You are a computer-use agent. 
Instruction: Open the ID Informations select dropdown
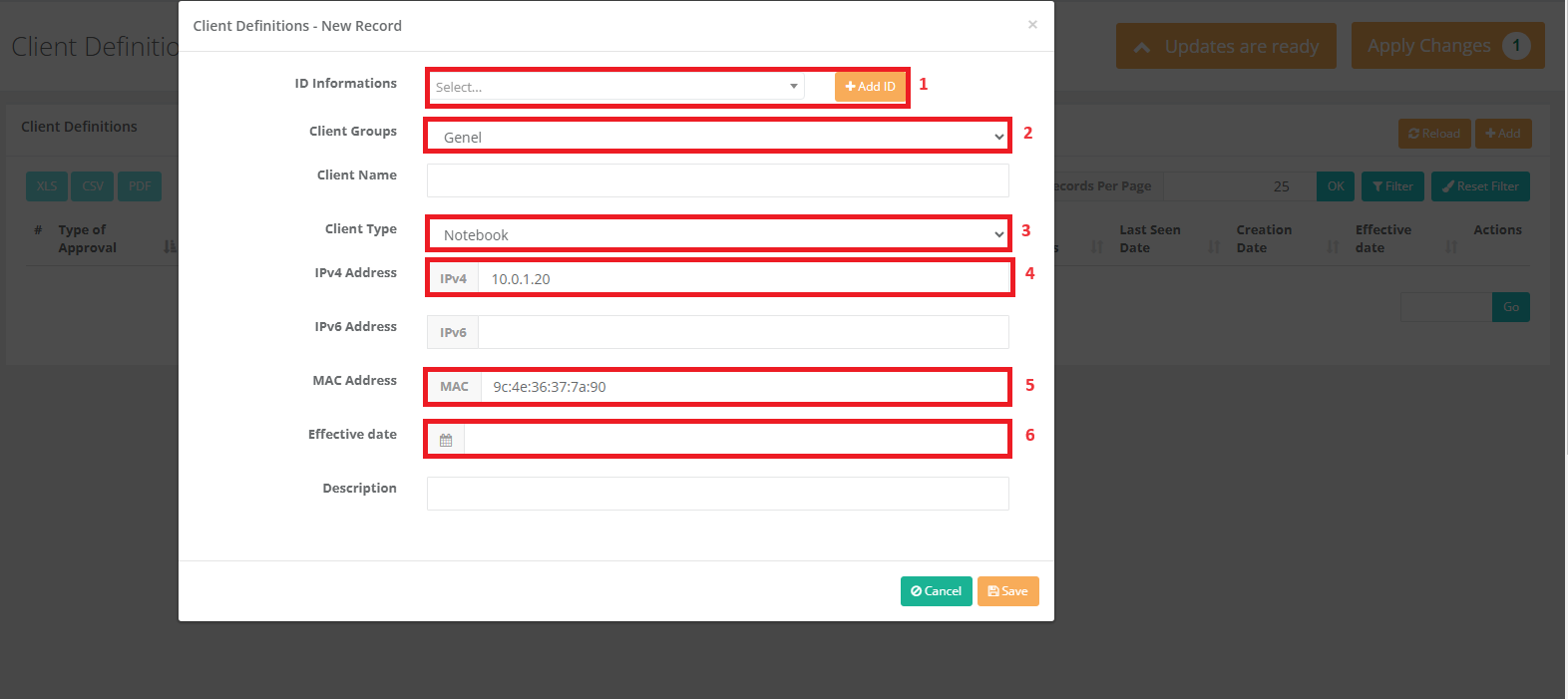[x=616, y=87]
